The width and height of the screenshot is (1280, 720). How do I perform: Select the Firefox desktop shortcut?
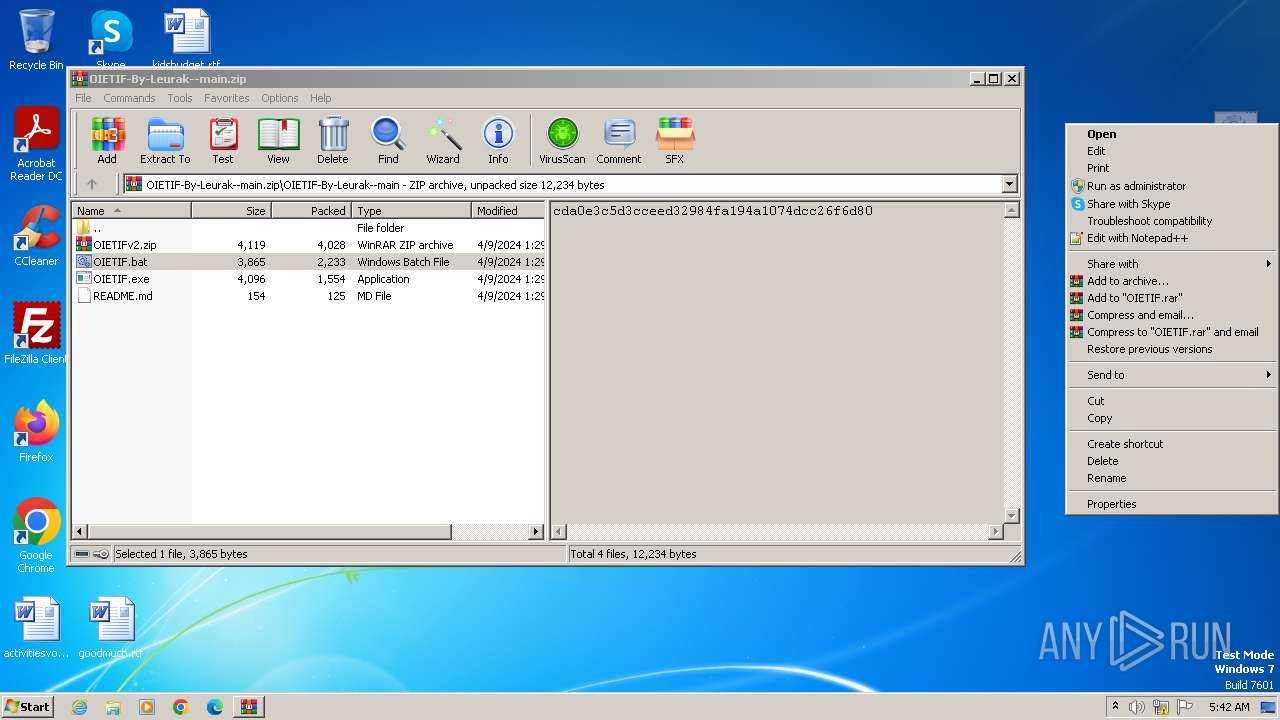pos(36,431)
